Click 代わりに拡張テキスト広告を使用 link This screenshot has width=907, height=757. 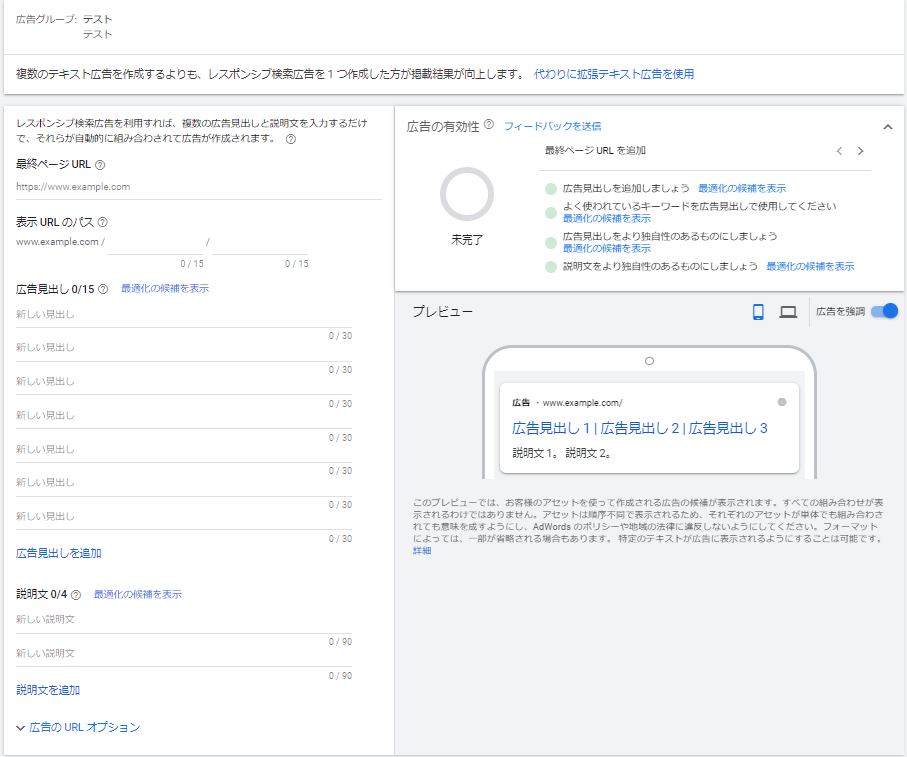point(614,74)
